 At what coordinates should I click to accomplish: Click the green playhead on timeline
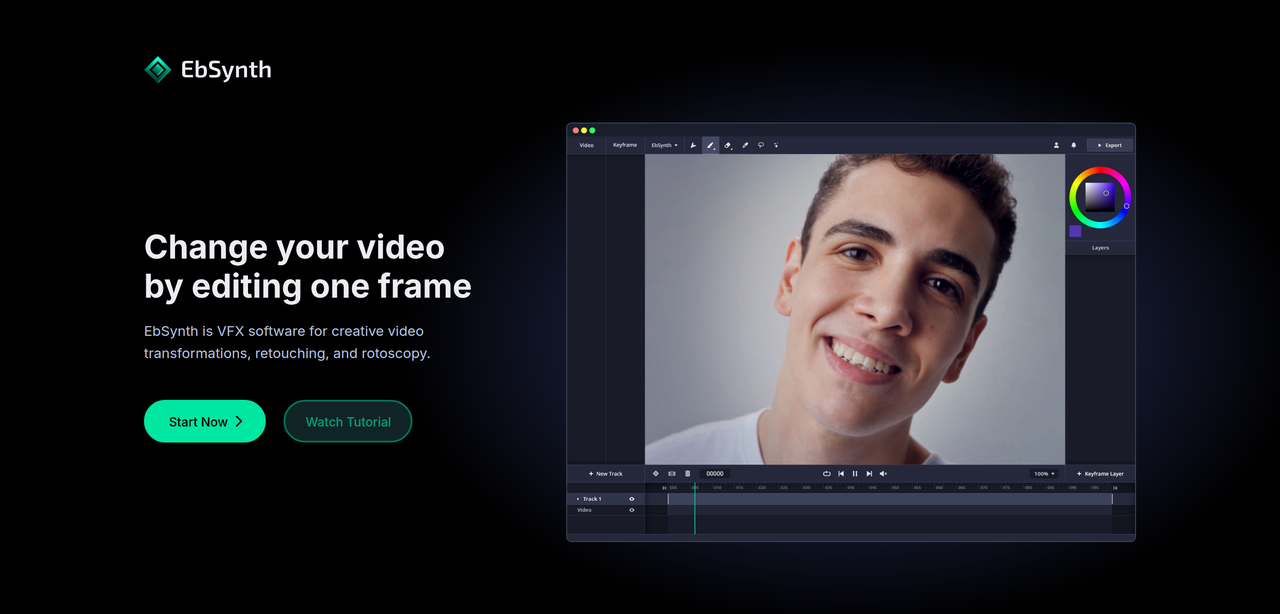coord(694,508)
